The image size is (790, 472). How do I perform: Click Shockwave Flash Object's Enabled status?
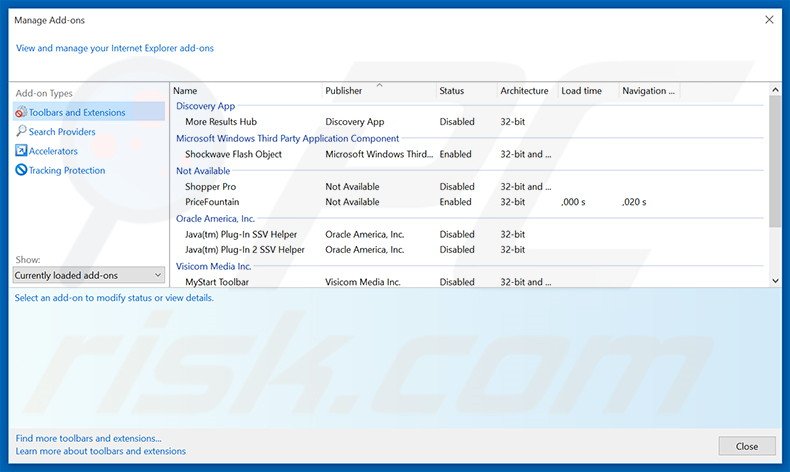tap(455, 154)
